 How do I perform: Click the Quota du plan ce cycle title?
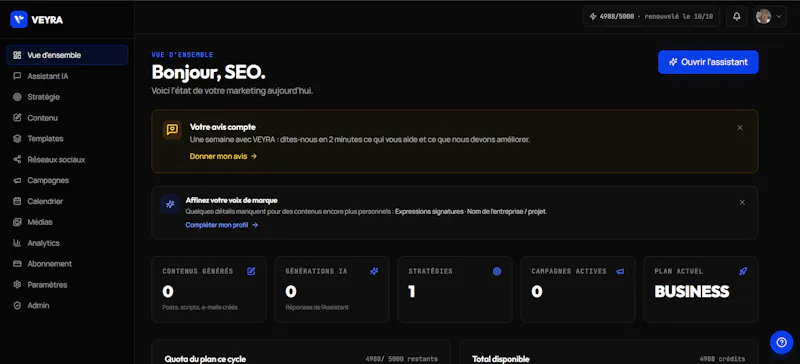click(205, 359)
